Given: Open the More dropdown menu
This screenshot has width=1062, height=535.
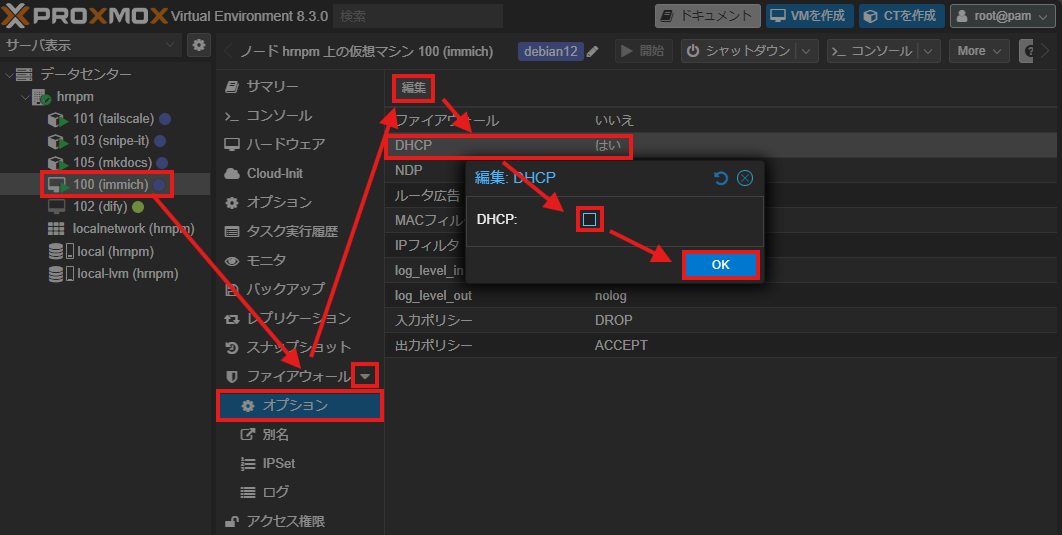Looking at the screenshot, I should click(979, 51).
